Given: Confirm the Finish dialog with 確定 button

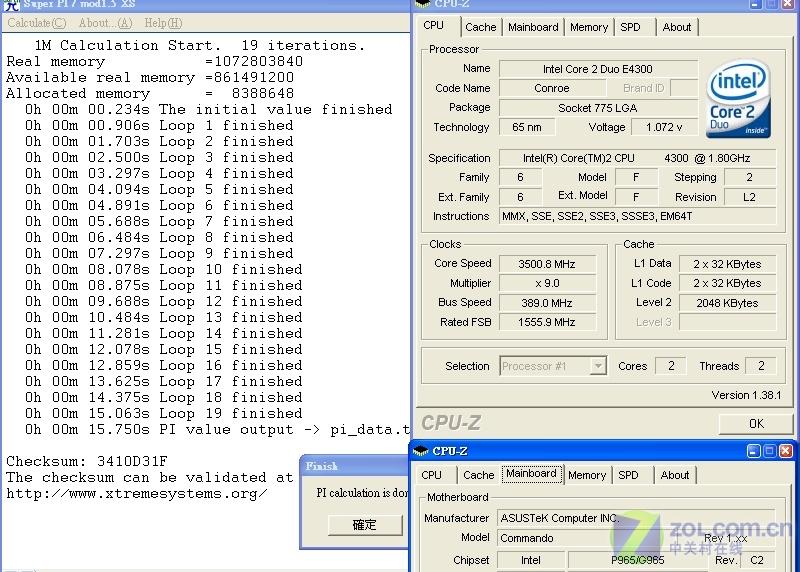Looking at the screenshot, I should click(x=365, y=525).
